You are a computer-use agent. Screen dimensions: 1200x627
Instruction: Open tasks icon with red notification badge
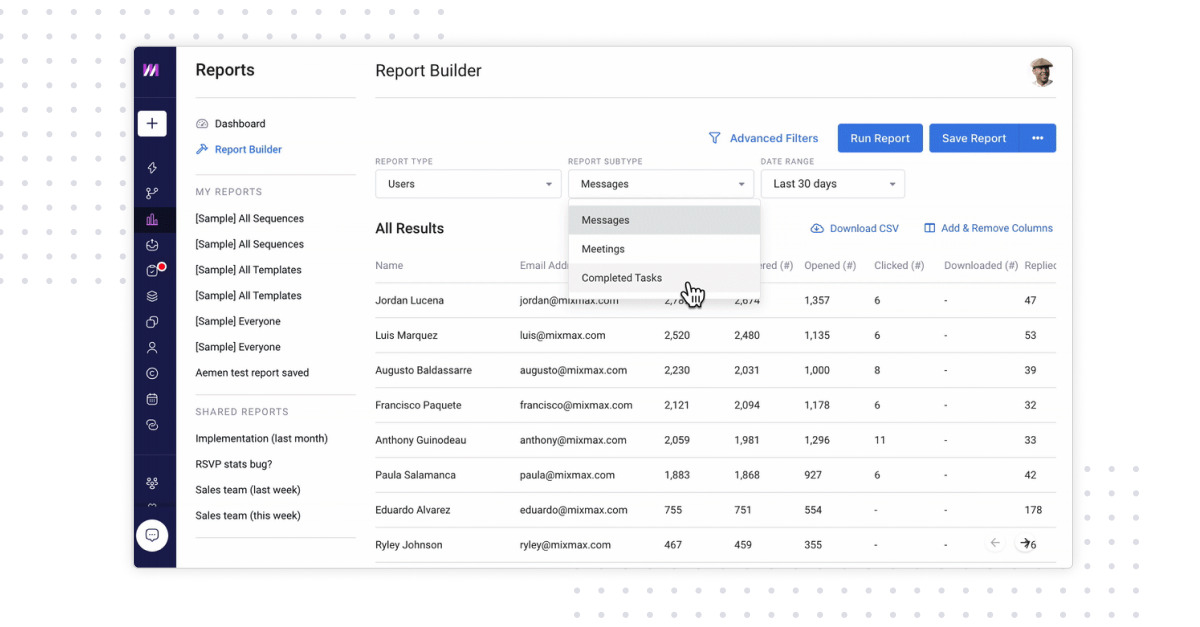[153, 271]
